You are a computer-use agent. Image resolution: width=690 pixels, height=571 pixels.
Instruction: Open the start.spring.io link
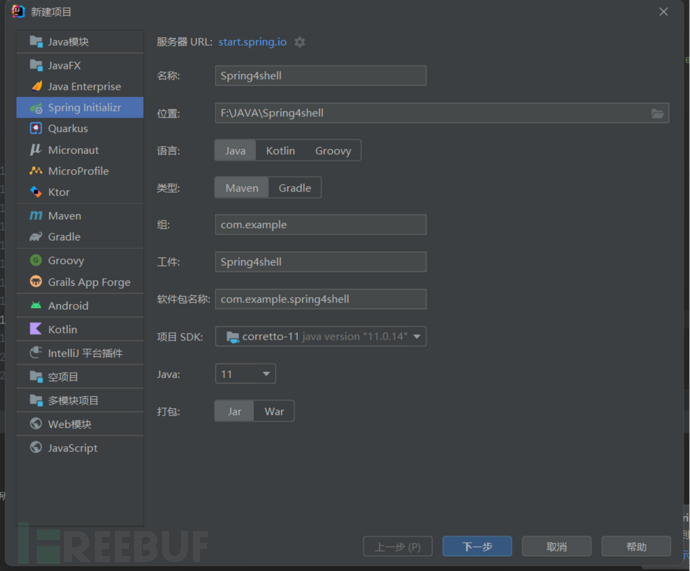252,42
